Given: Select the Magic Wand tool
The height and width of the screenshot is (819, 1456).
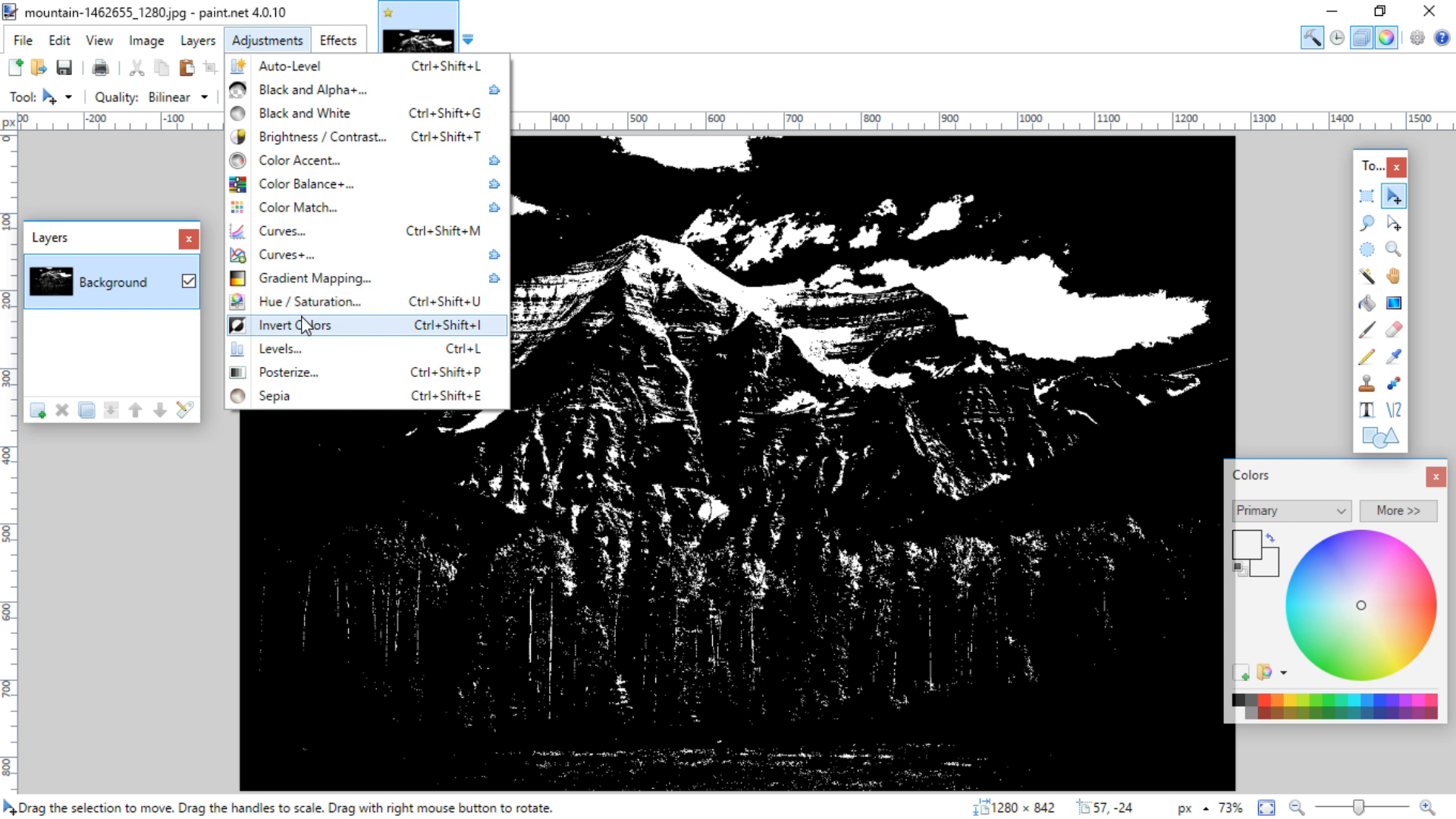Looking at the screenshot, I should pos(1367,276).
